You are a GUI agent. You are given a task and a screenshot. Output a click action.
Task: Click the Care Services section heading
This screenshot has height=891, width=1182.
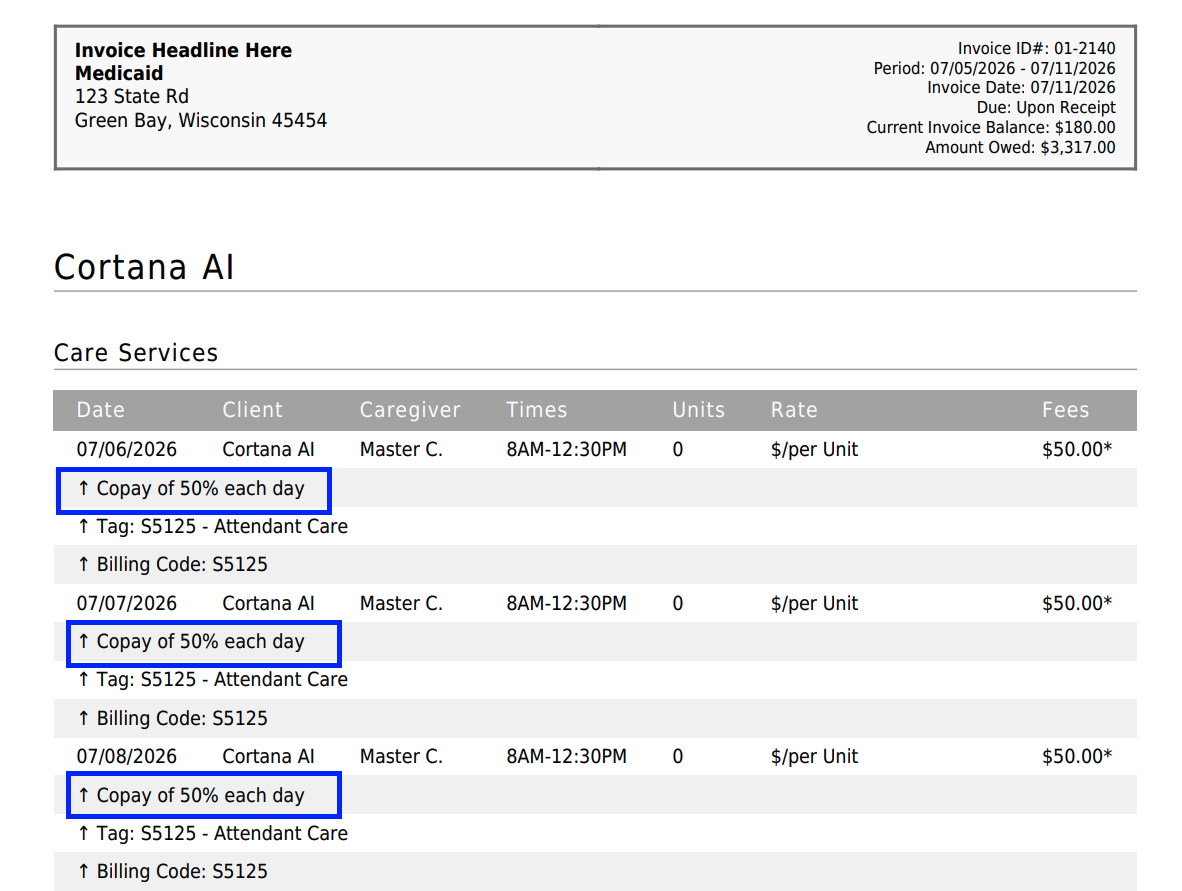(x=136, y=353)
